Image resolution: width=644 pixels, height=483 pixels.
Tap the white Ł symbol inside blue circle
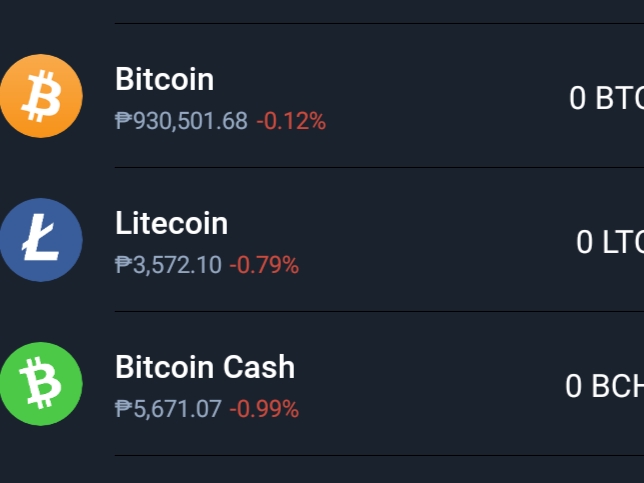coord(40,237)
